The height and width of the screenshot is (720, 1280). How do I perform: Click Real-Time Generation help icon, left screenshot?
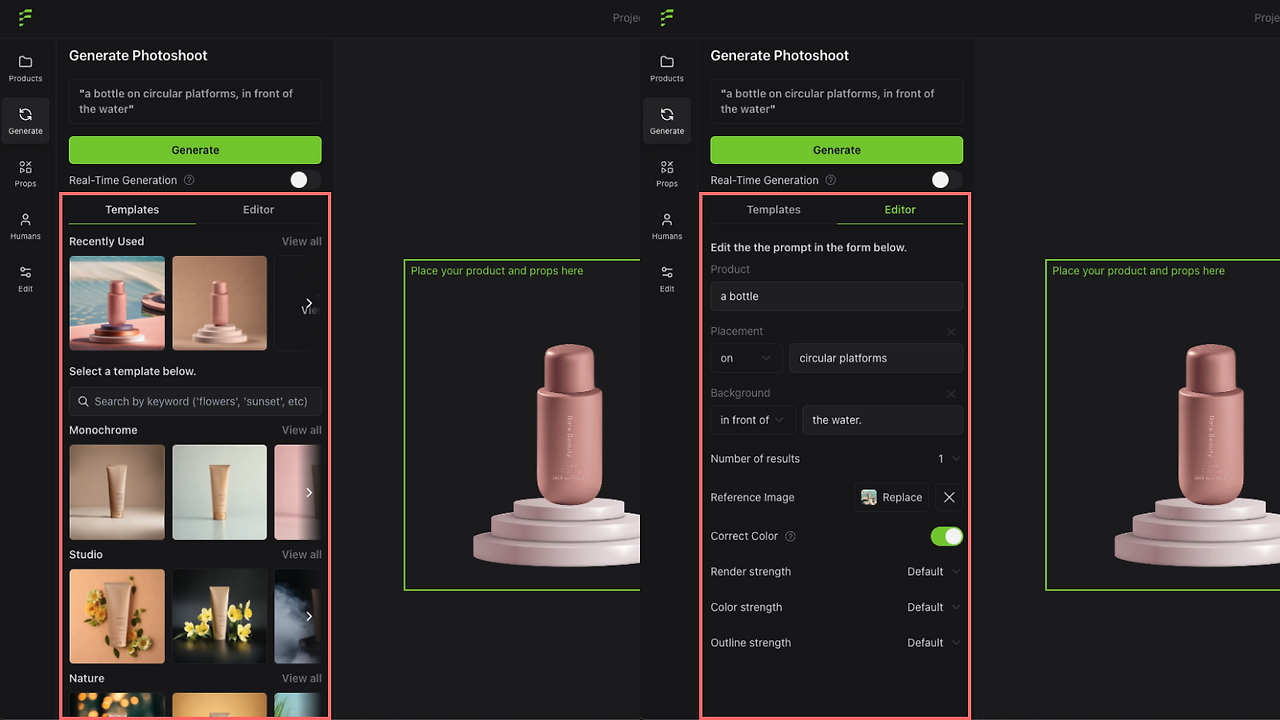(x=189, y=180)
